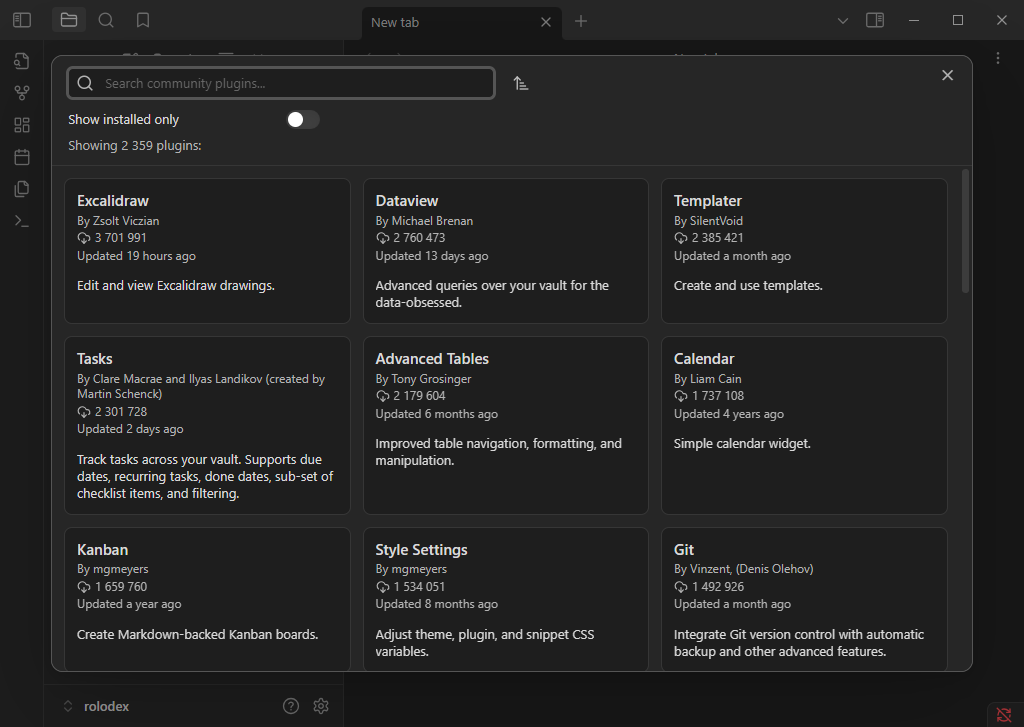Click the "2 385 421" download count
1024x727 pixels.
click(718, 238)
